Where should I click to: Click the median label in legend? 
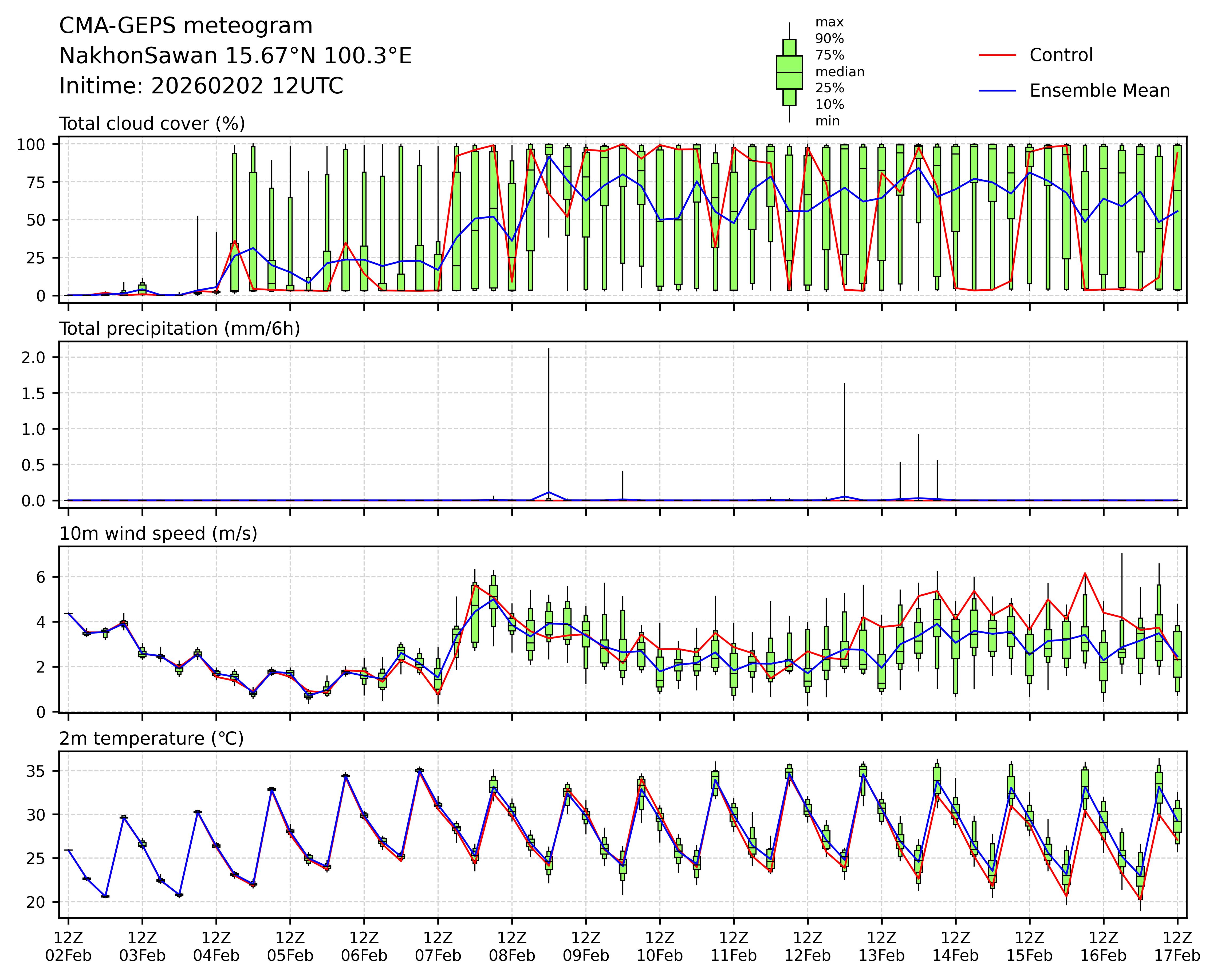coord(839,72)
